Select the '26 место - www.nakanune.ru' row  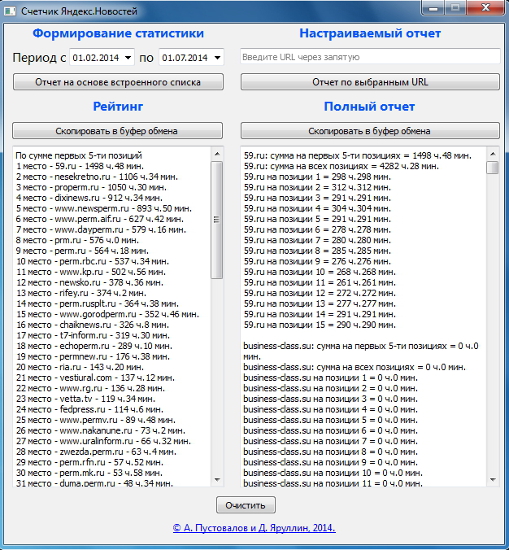click(101, 430)
